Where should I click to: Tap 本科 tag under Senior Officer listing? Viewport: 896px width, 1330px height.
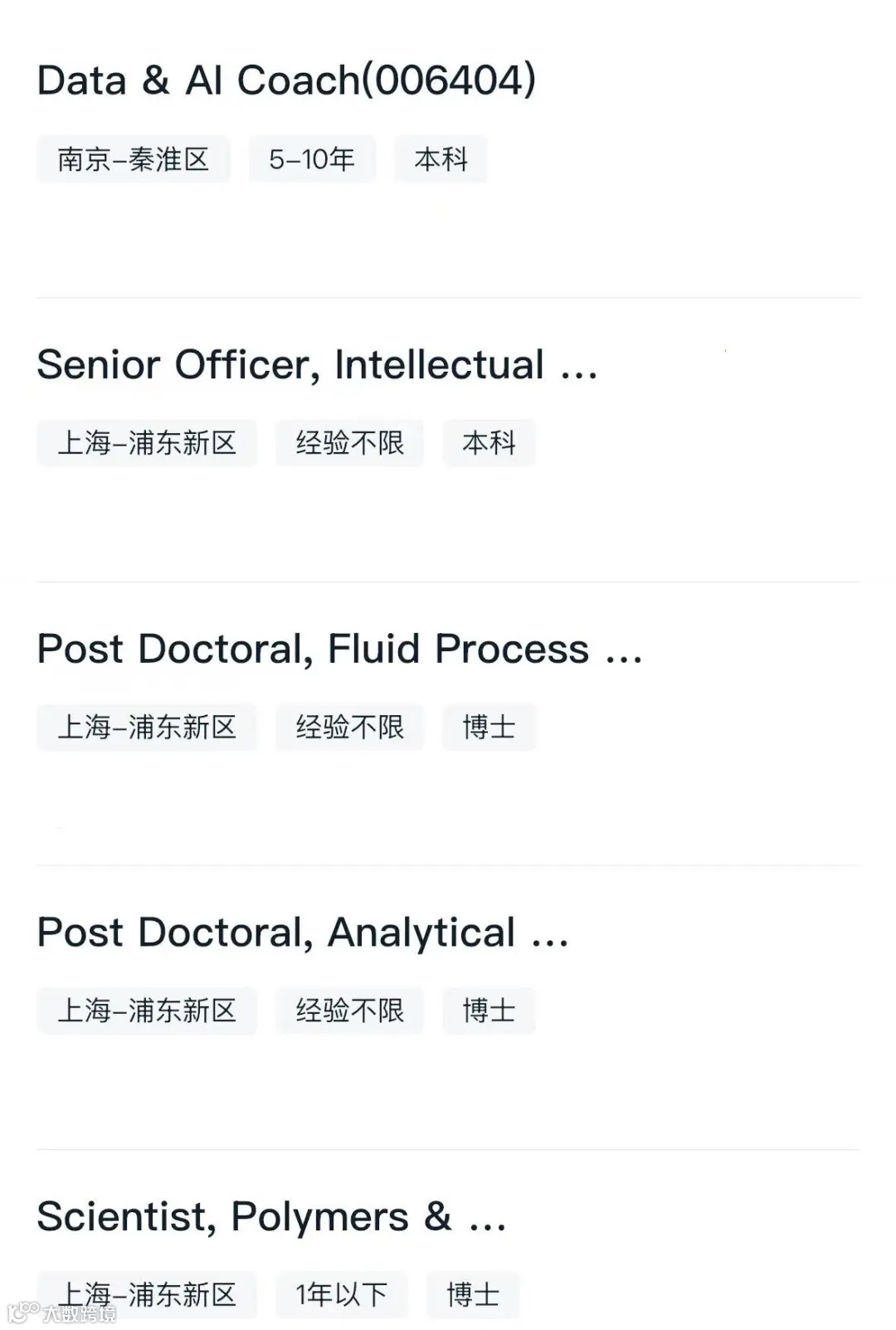[489, 443]
